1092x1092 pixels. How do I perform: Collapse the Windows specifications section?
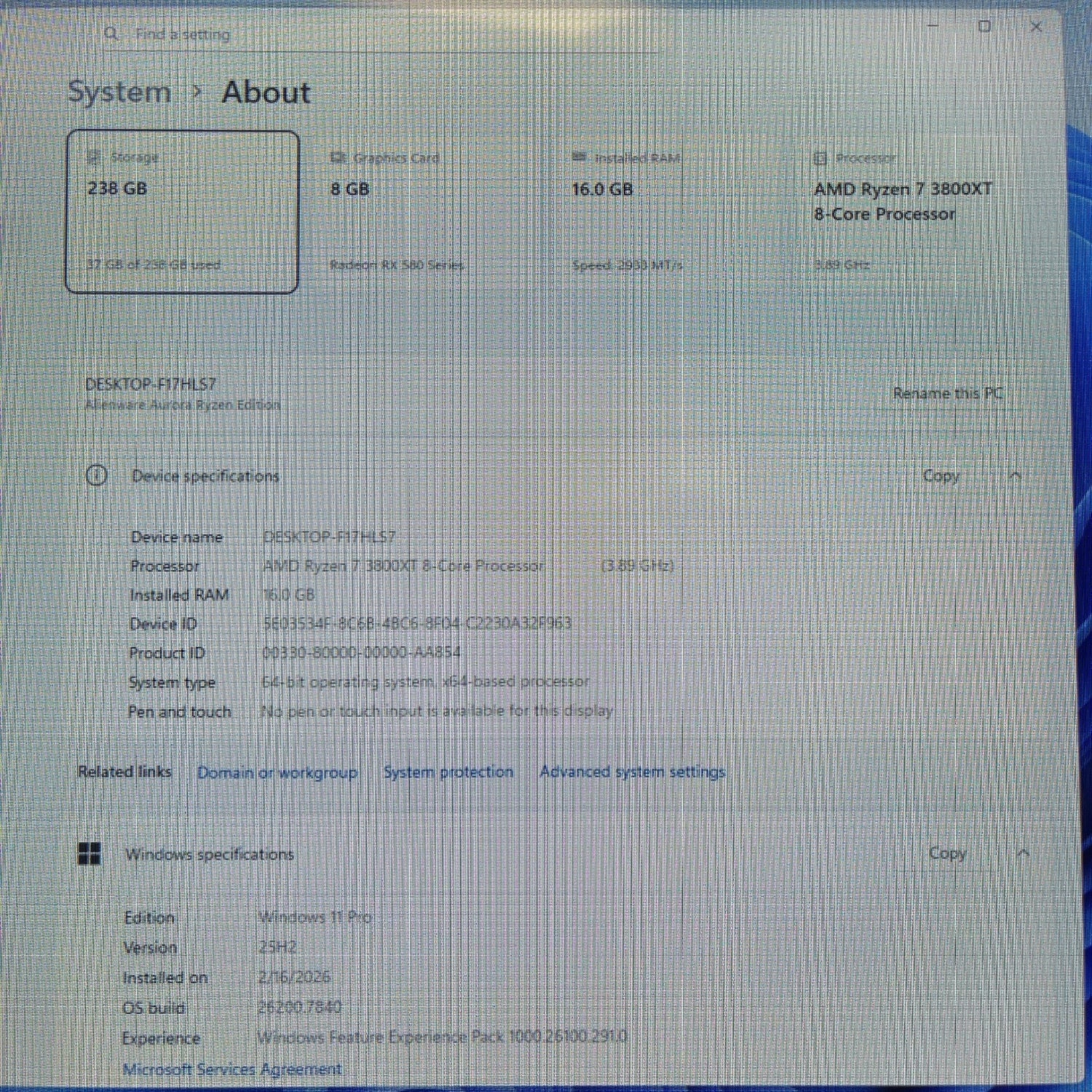point(1024,852)
